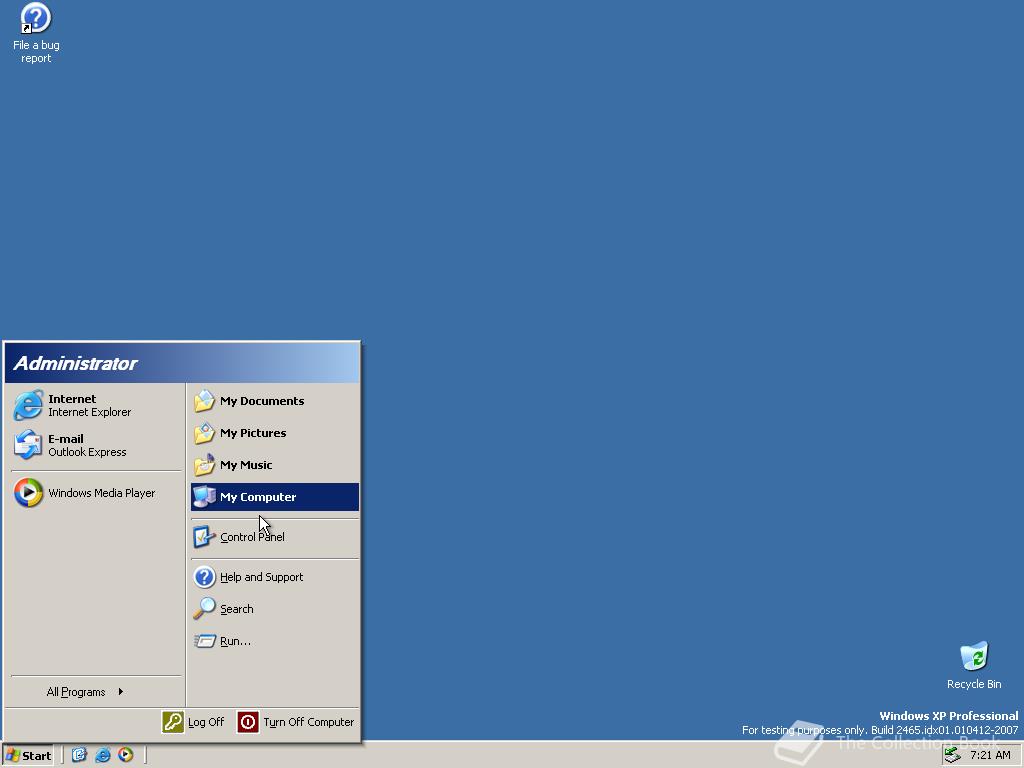Open the File a bug report desktop shortcut
Viewport: 1024px width, 768px height.
coord(36,33)
